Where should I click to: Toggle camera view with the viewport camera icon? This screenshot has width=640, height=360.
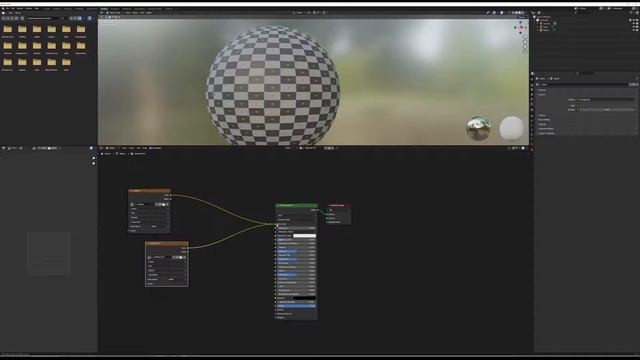(525, 47)
